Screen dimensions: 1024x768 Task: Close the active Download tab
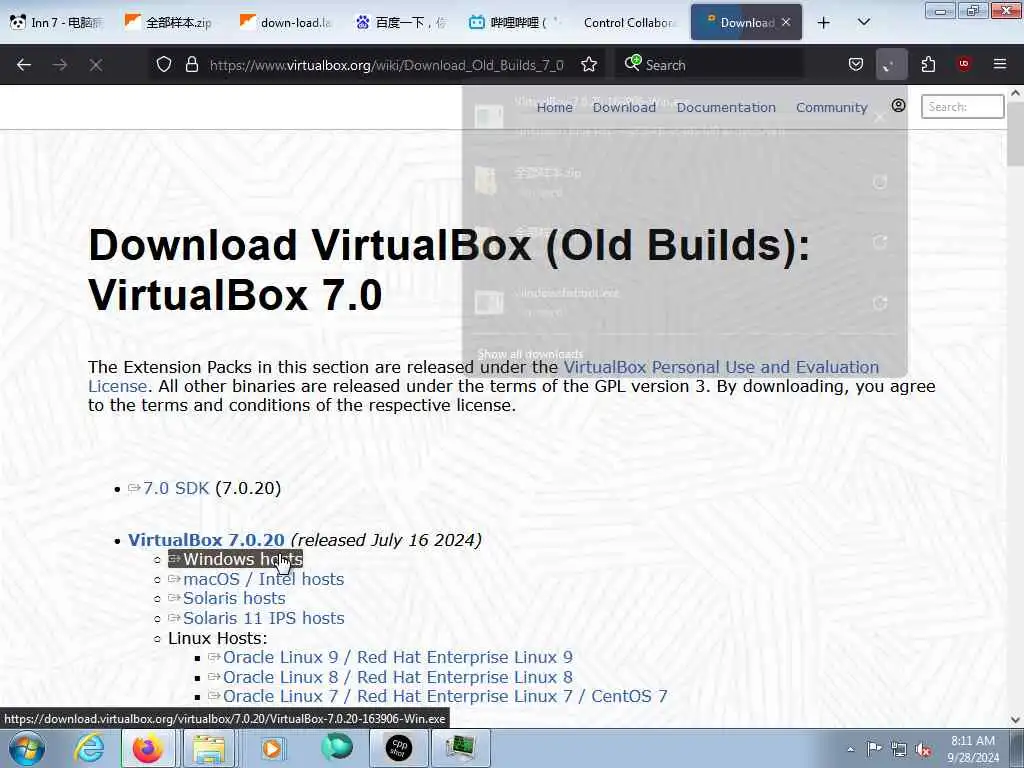pos(786,22)
